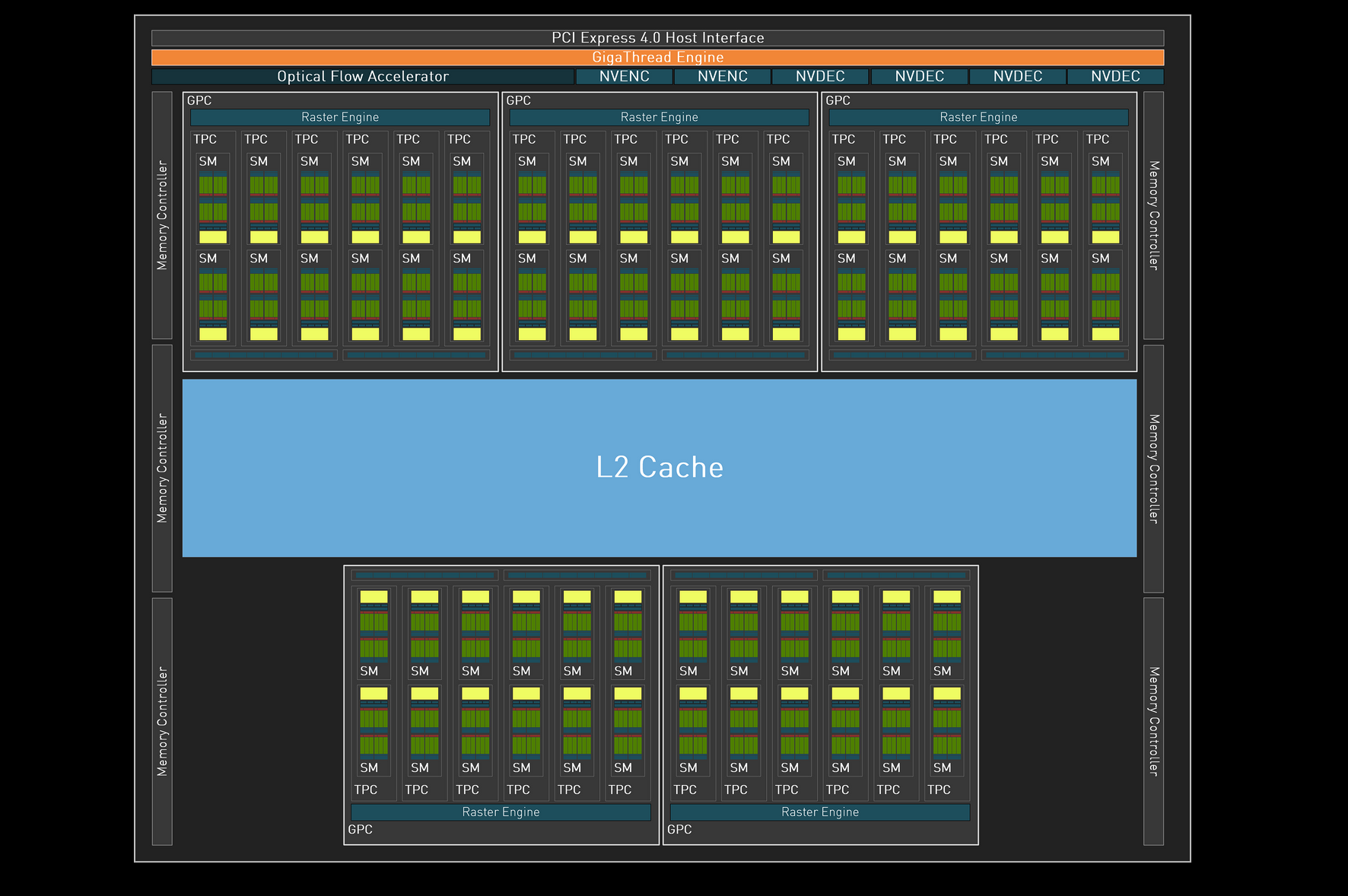Click the lower SM label in first TPC of top-left GPC
Screen dimensions: 1348x896
pyautogui.click(x=208, y=259)
